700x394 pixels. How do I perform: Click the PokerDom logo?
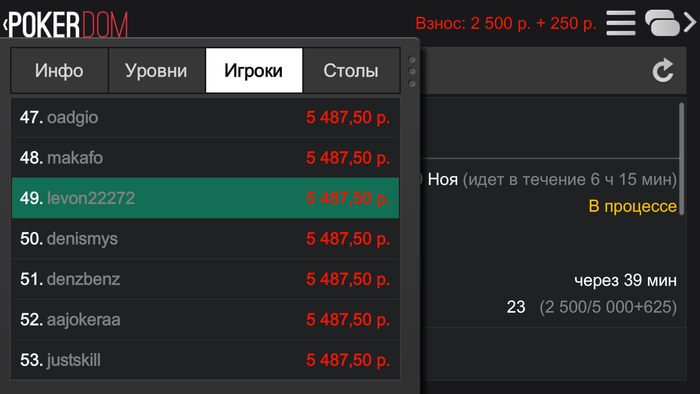pos(68,25)
